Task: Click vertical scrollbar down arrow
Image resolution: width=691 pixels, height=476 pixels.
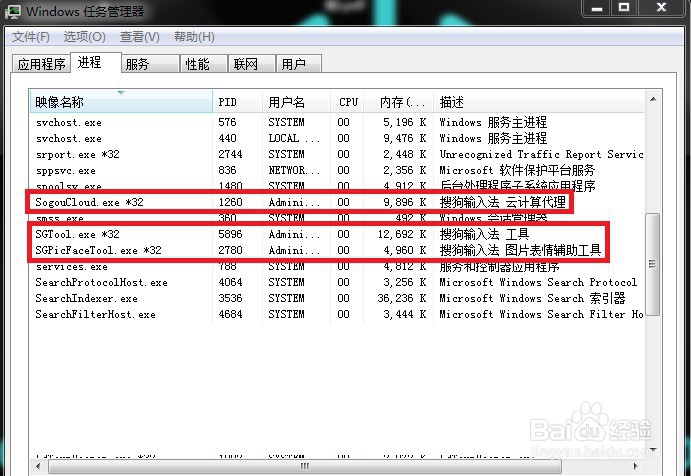Action: (x=653, y=450)
